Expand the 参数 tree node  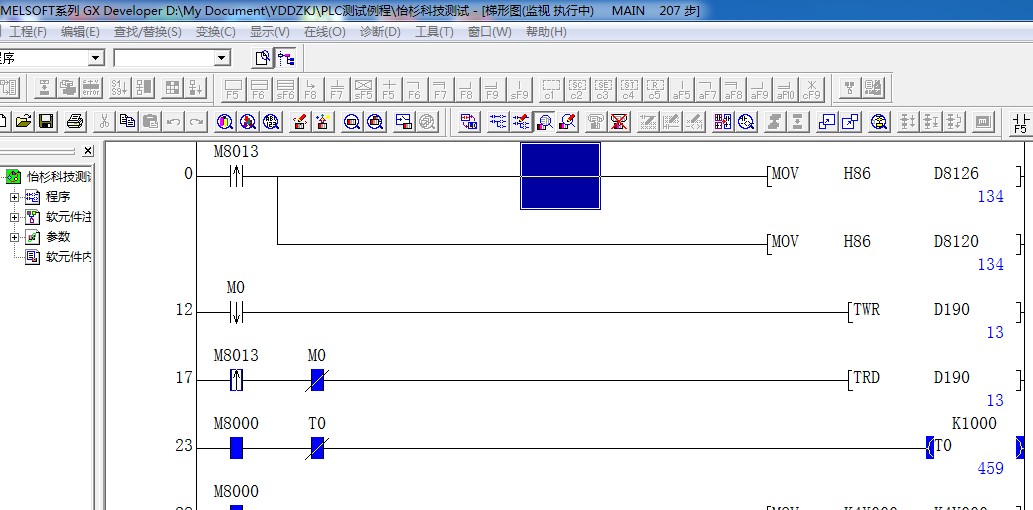[14, 237]
